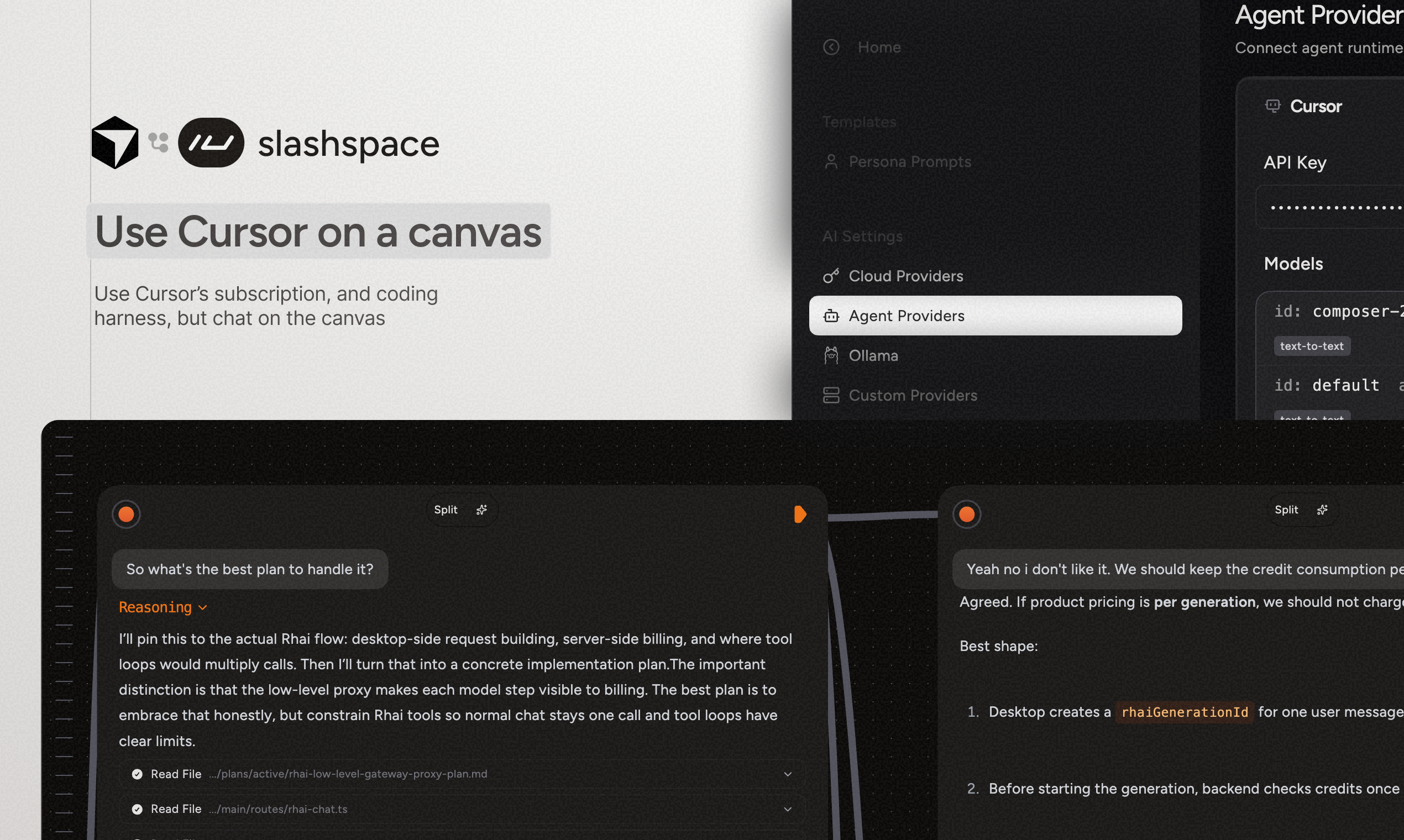The height and width of the screenshot is (840, 1404).
Task: Click the Cursor provider heading
Action: [x=1315, y=107]
